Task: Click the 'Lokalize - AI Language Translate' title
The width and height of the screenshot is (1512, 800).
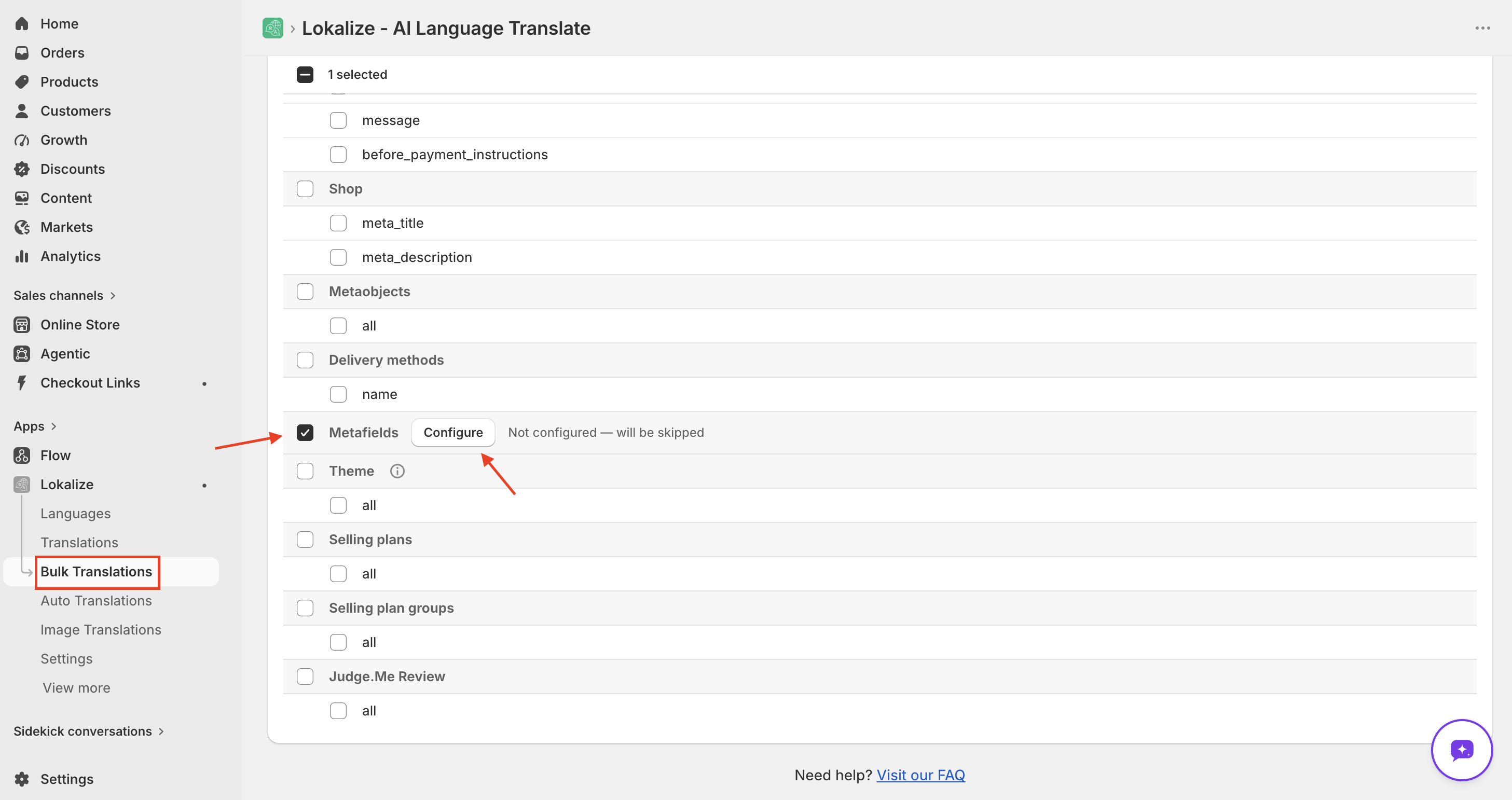Action: [x=446, y=28]
